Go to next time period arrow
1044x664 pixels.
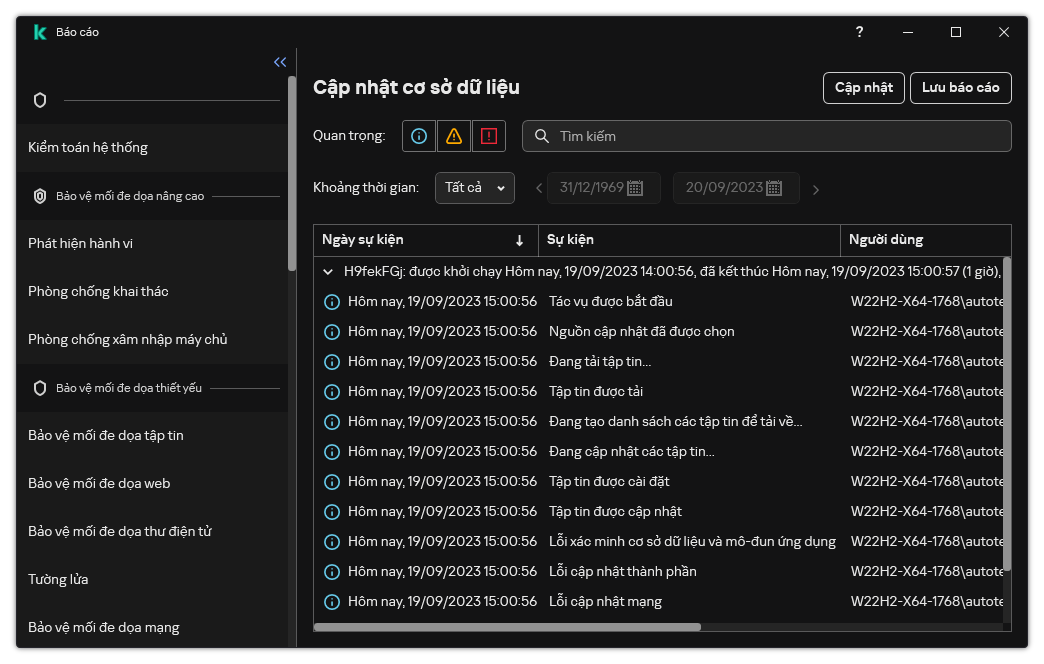[x=815, y=189]
